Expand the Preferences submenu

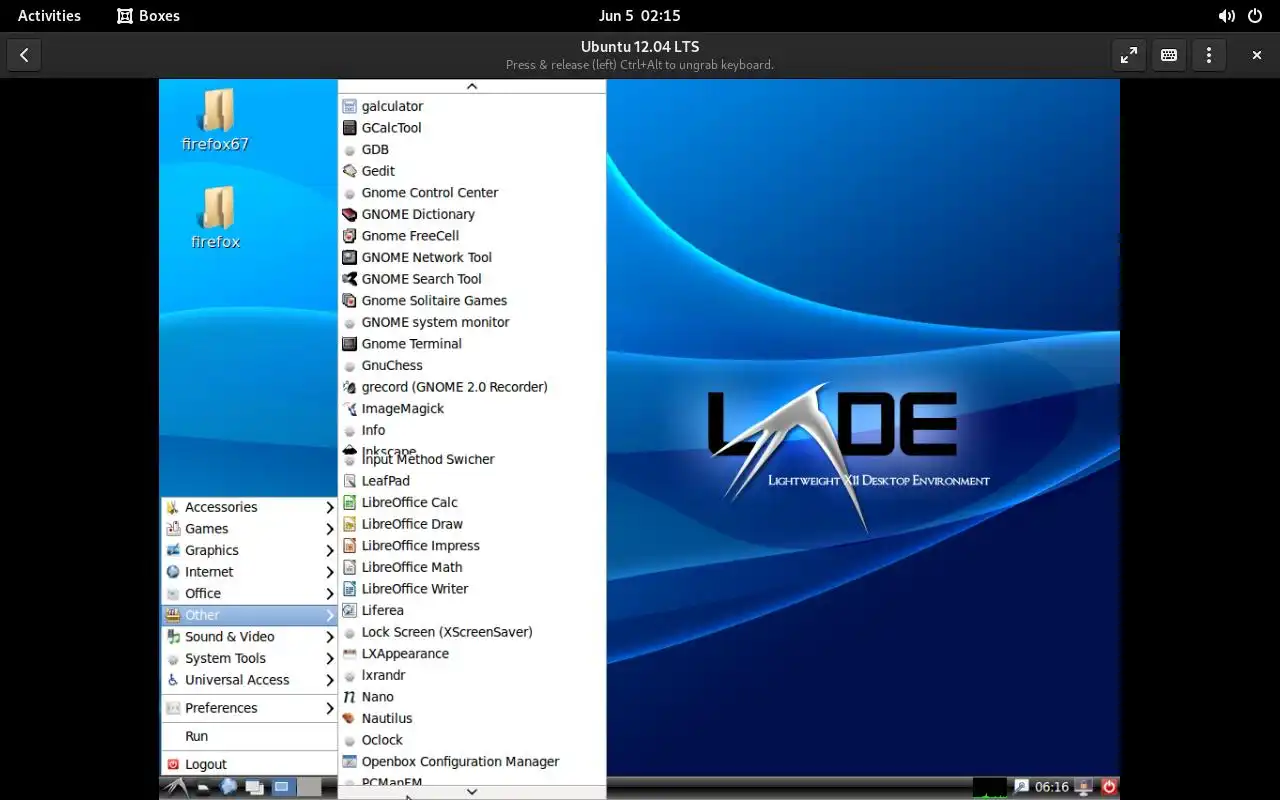(x=249, y=708)
